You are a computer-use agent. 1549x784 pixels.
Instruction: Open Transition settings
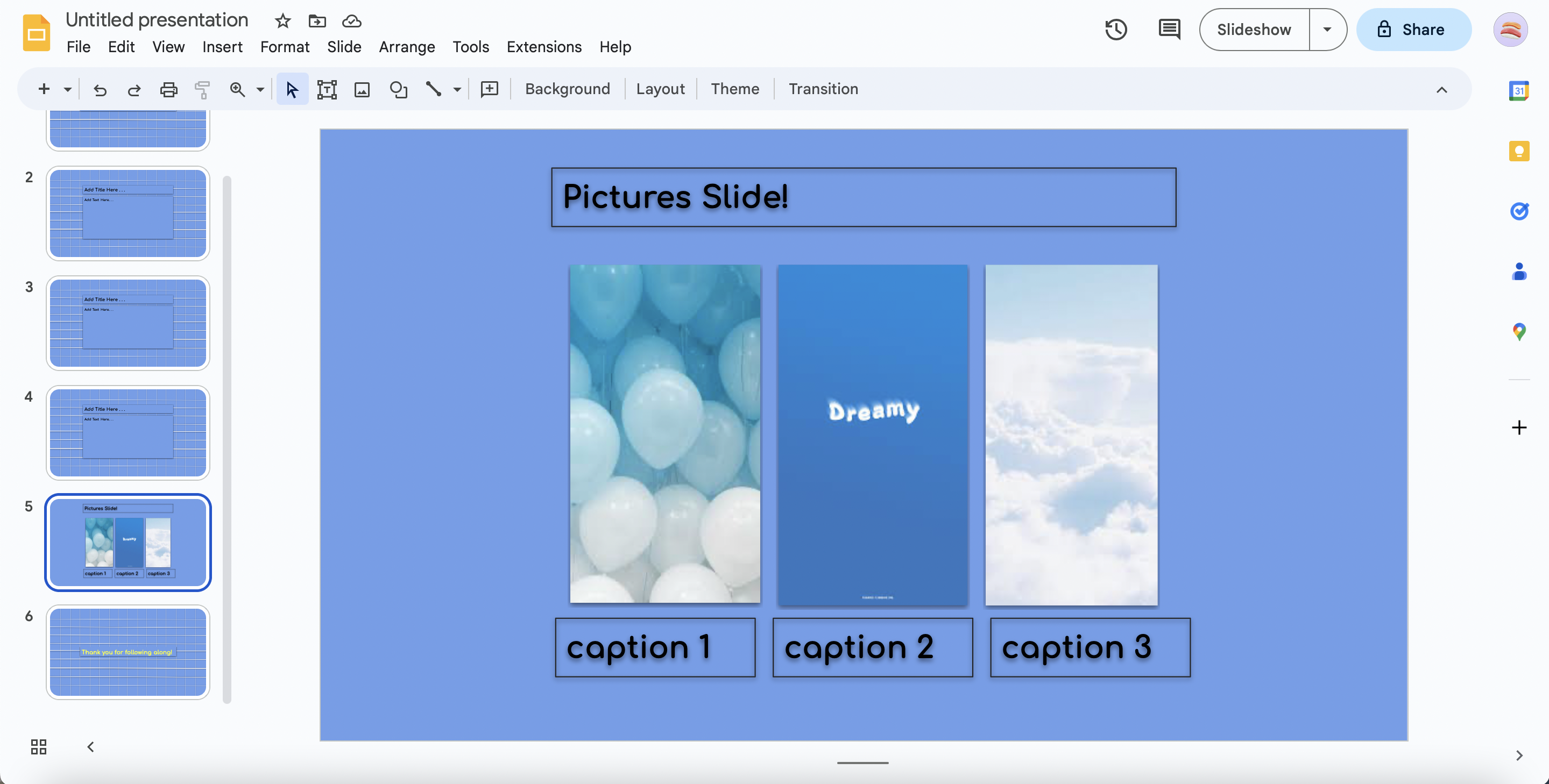[823, 89]
